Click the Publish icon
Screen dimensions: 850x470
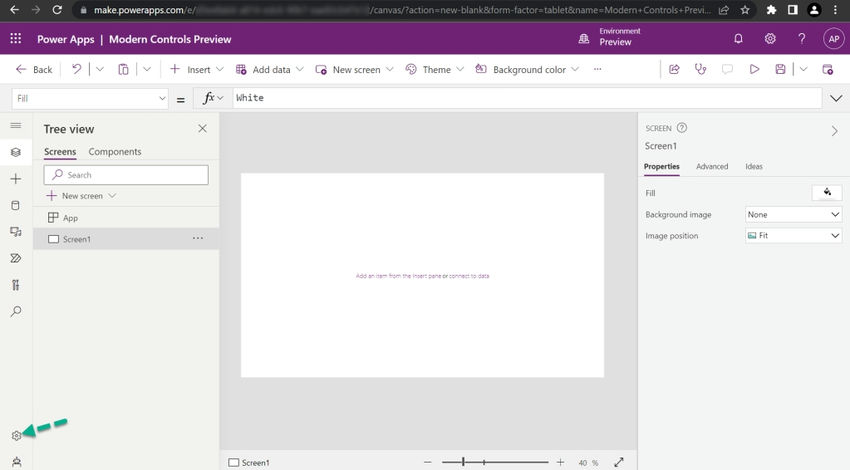click(827, 69)
